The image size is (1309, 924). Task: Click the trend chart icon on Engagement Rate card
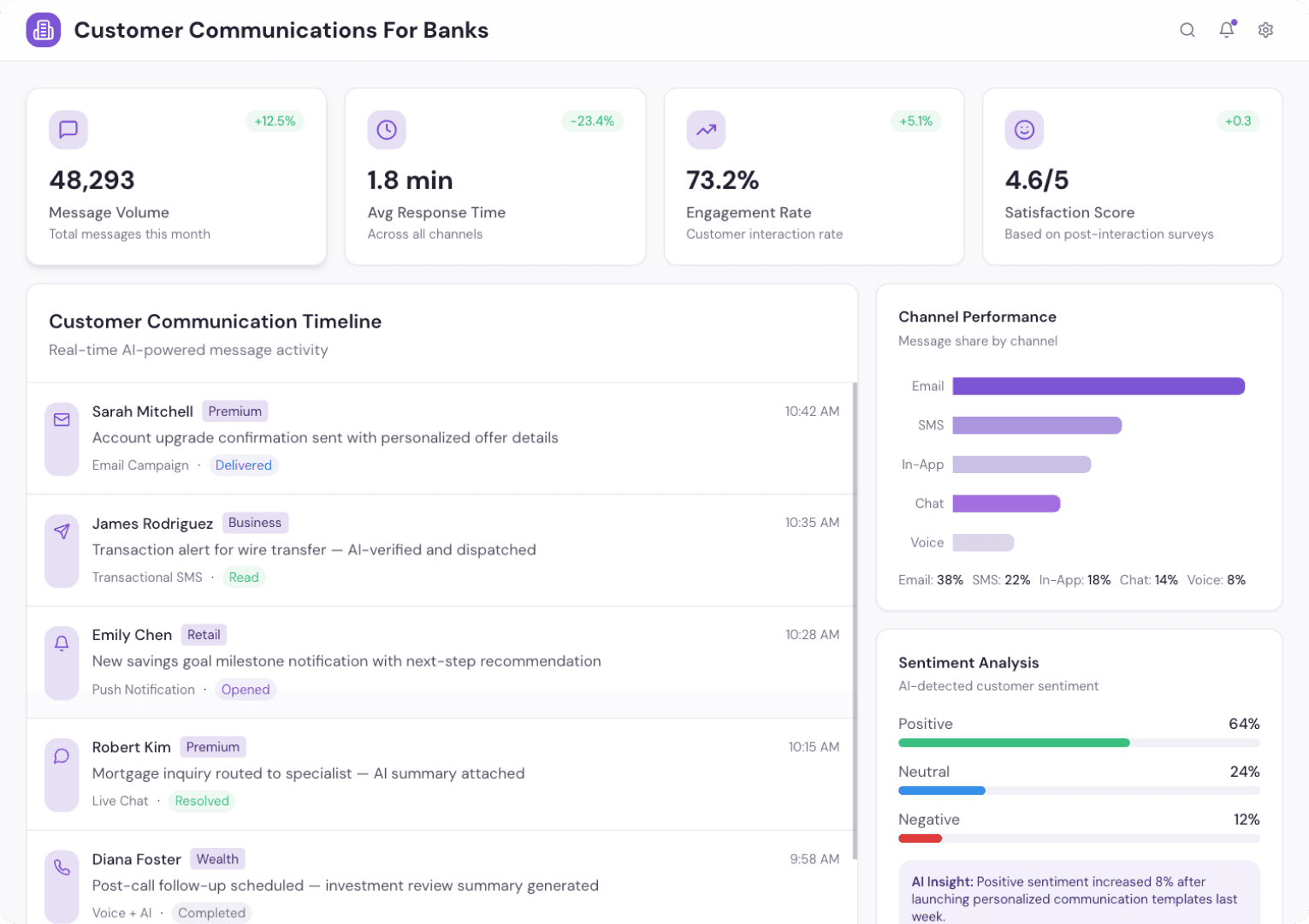(x=705, y=130)
